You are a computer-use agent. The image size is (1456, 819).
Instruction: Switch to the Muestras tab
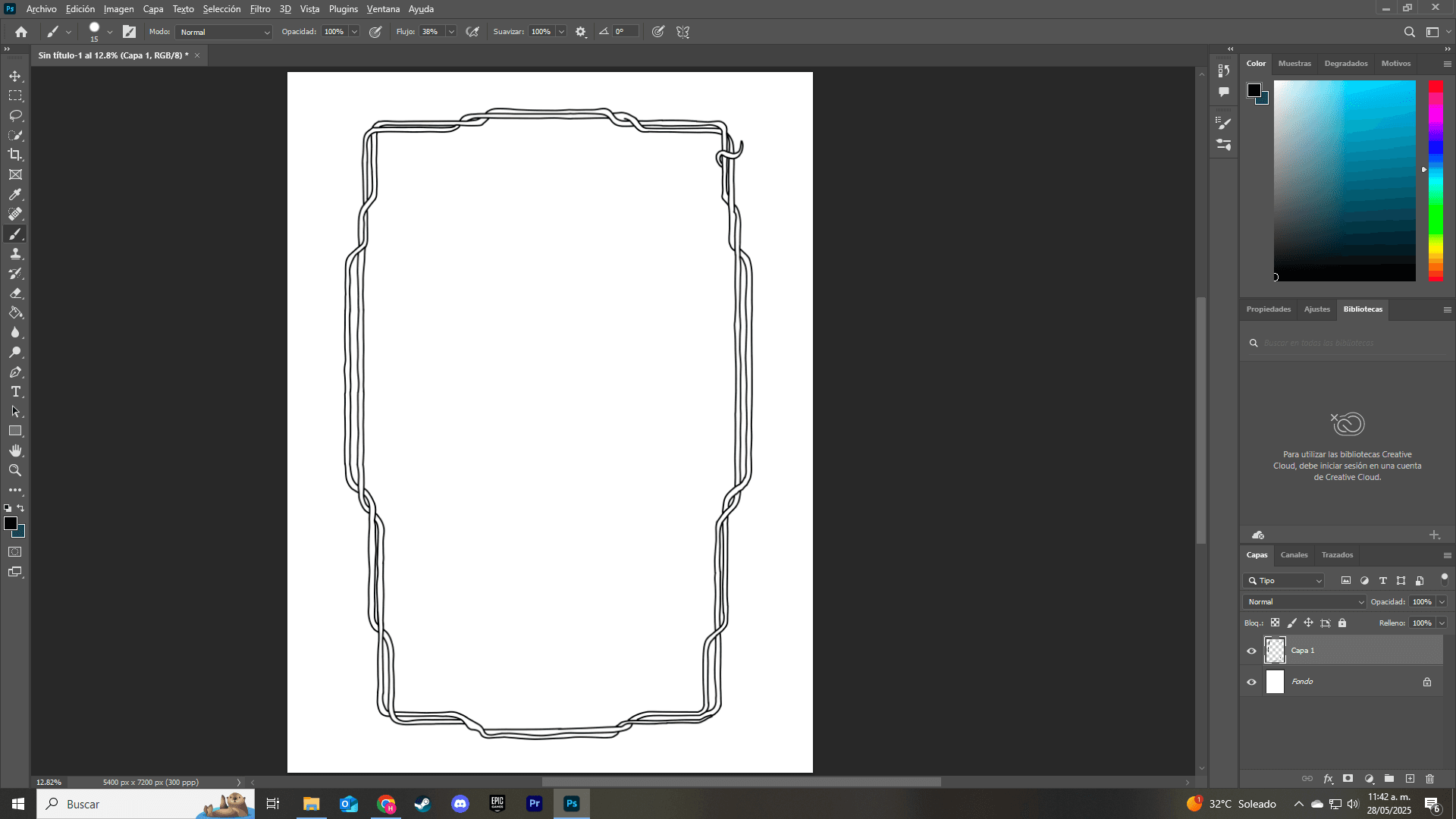click(x=1294, y=64)
